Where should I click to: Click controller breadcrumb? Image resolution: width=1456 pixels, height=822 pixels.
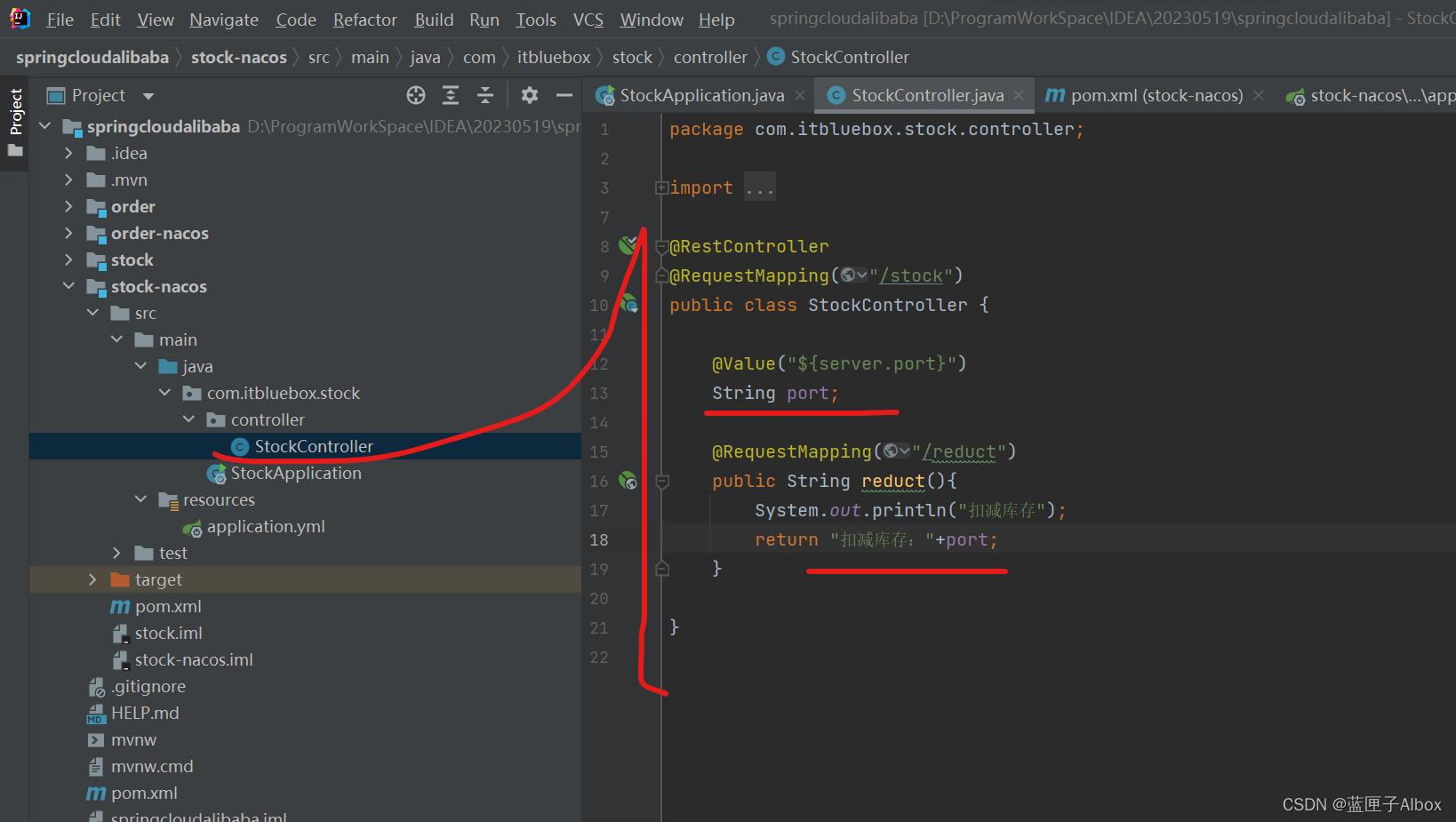click(x=710, y=57)
